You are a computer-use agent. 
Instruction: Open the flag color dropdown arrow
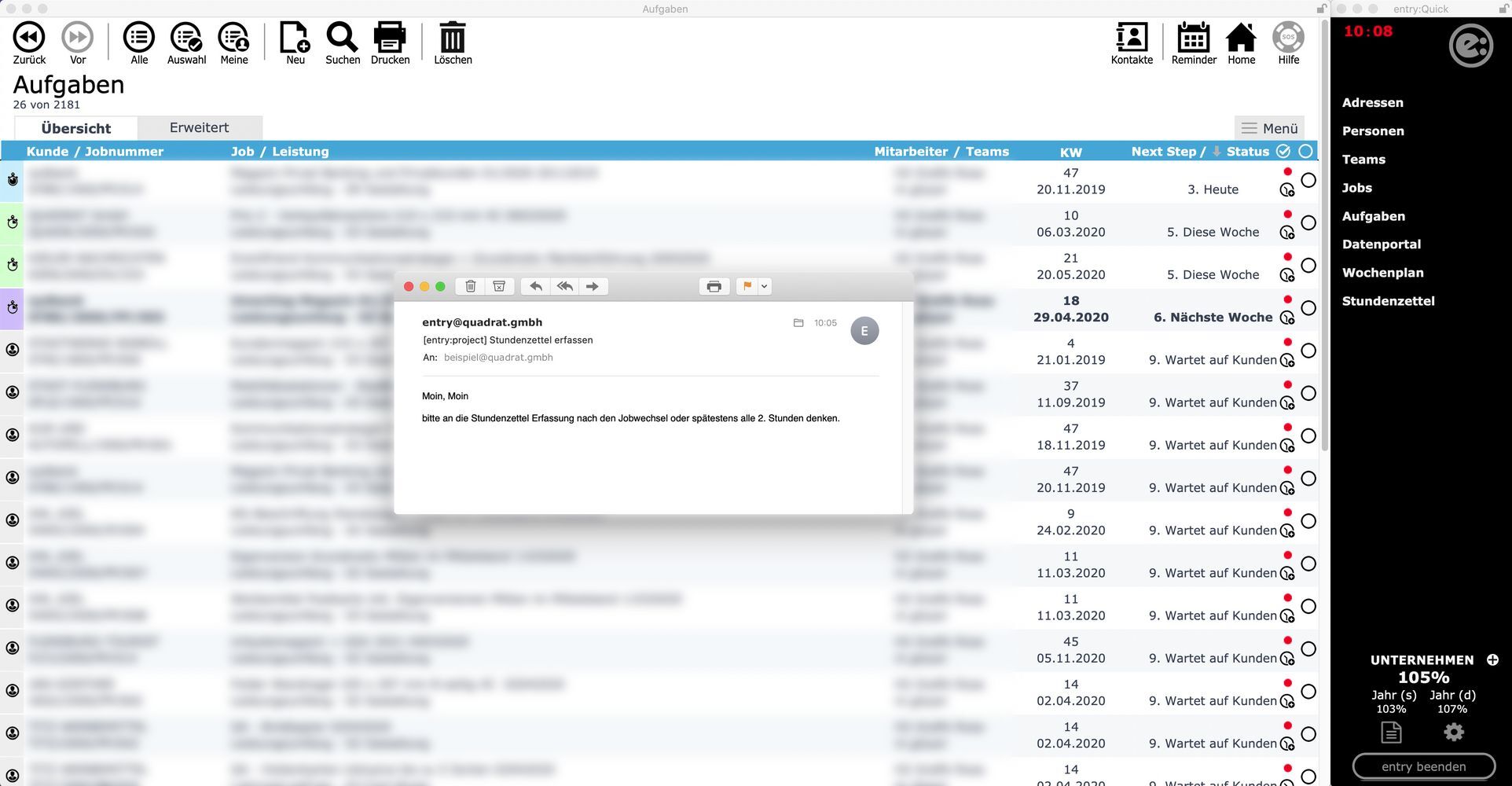click(x=764, y=286)
